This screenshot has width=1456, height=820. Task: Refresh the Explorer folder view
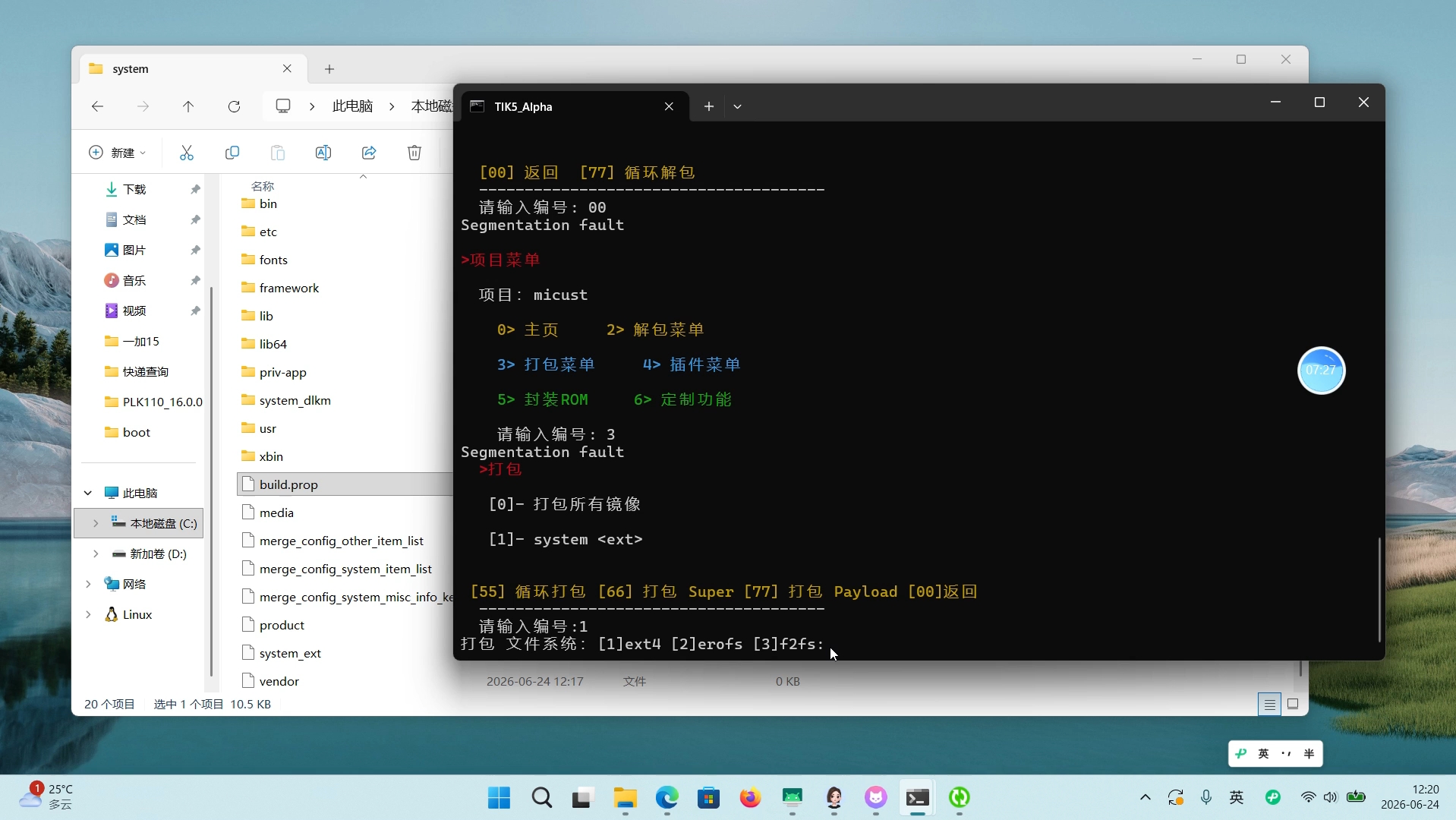234,106
